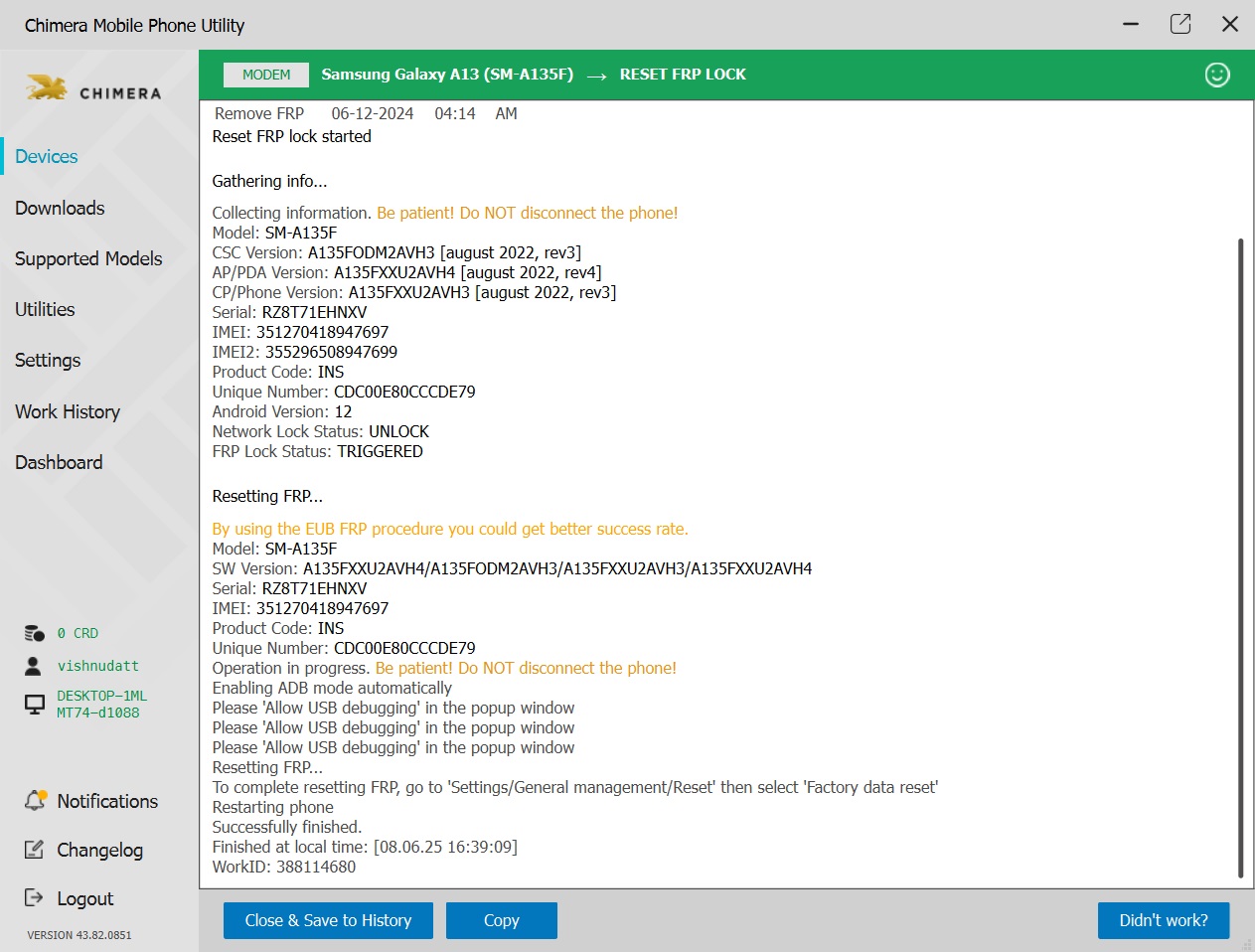The image size is (1255, 952).
Task: Open the Changelog
Action: click(x=99, y=851)
